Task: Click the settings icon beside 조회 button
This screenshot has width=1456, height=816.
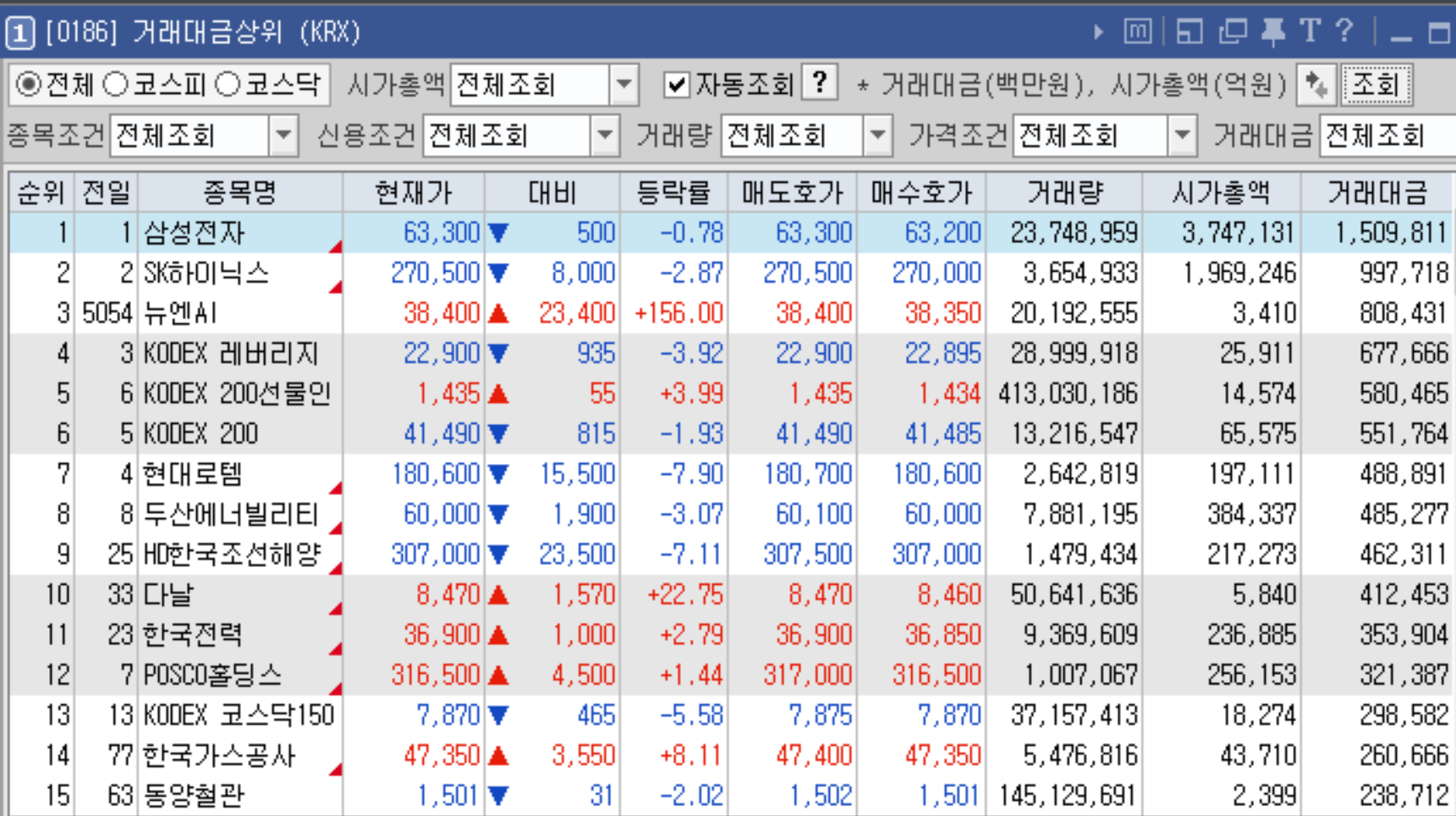Action: click(1316, 85)
